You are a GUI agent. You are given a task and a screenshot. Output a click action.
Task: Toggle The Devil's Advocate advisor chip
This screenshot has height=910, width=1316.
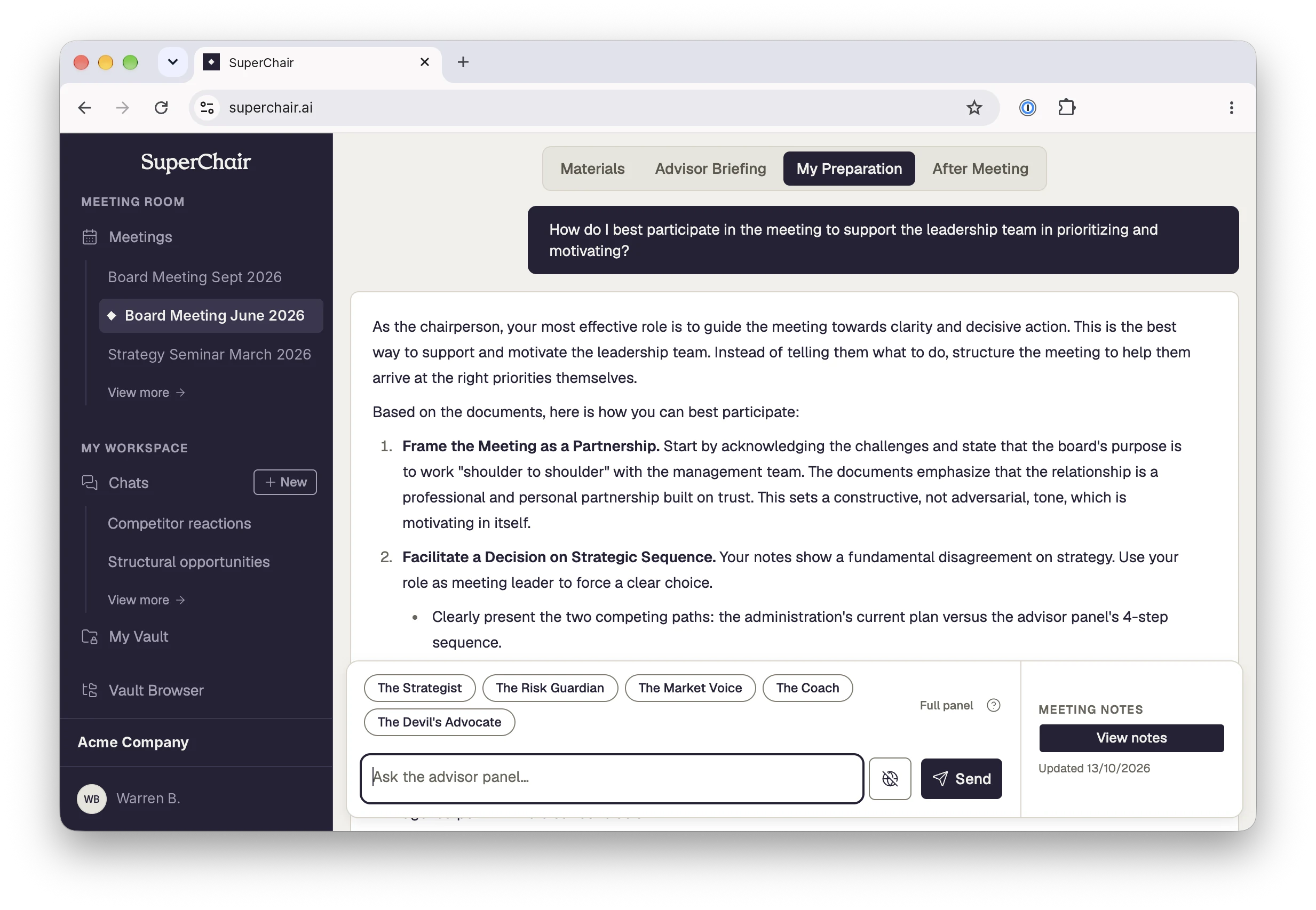click(x=439, y=722)
